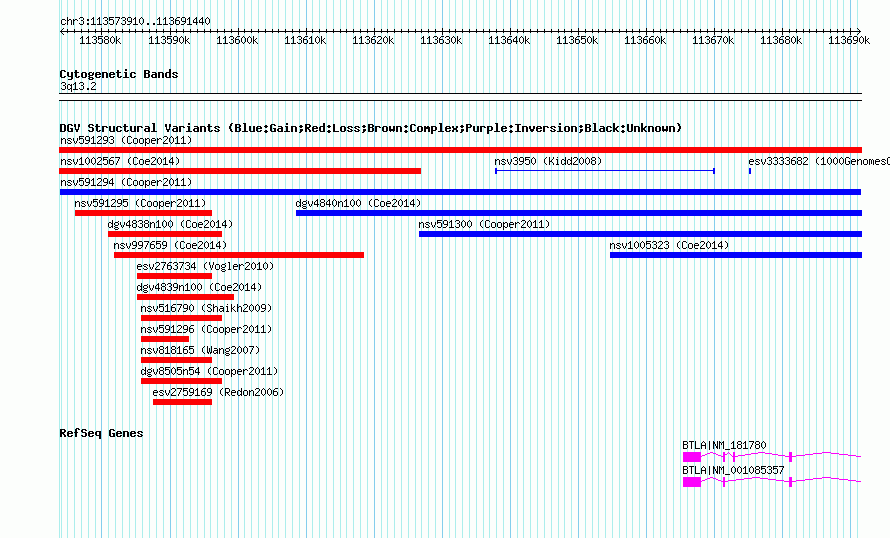Click the dgv4839n100 (Coe2014) label
Viewport: 890px width, 538px height.
199,287
